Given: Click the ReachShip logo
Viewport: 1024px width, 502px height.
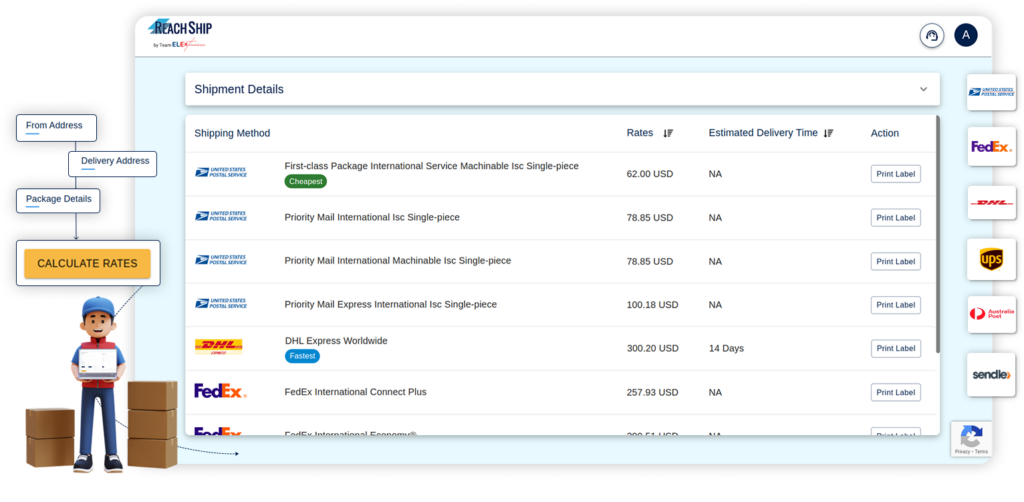Looking at the screenshot, I should tap(180, 35).
